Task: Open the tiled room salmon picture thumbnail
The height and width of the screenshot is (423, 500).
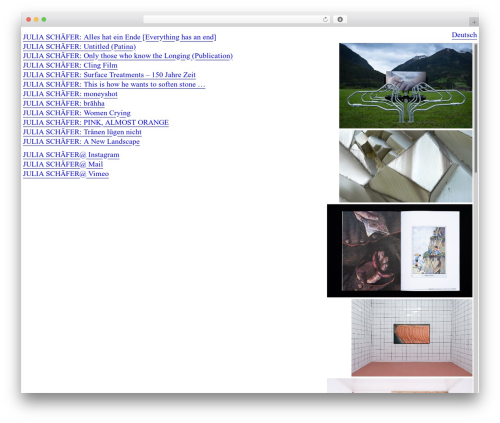Action: [x=412, y=338]
